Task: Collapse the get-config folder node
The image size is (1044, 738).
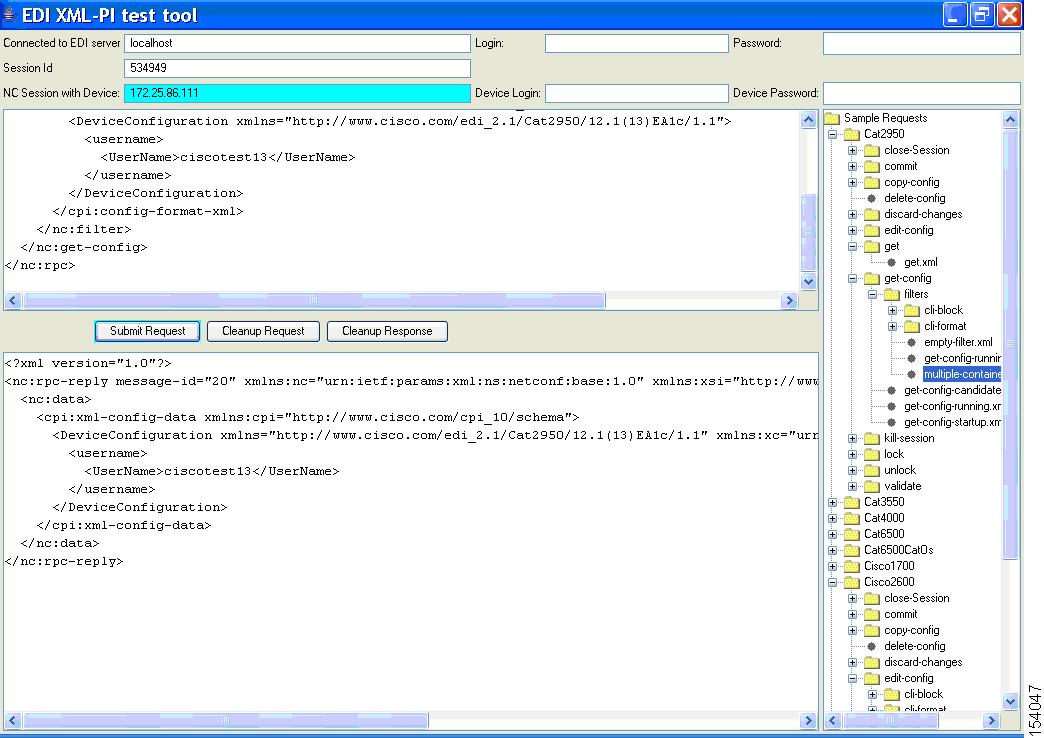Action: [x=852, y=278]
